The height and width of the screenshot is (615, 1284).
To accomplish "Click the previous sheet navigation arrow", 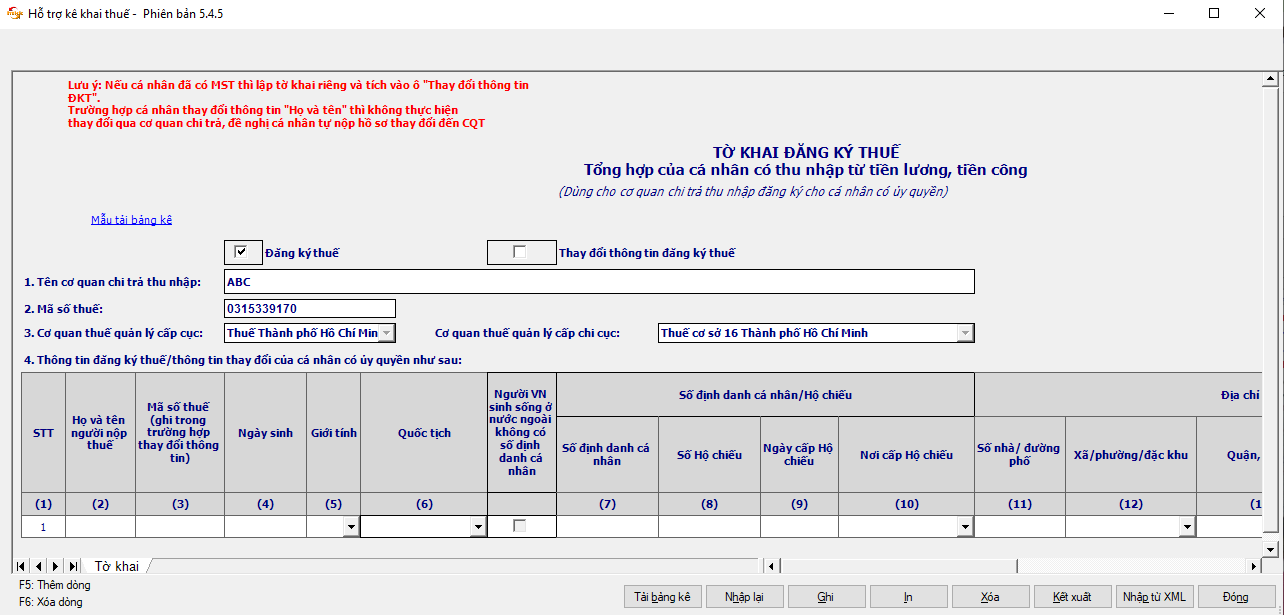I will (39, 566).
